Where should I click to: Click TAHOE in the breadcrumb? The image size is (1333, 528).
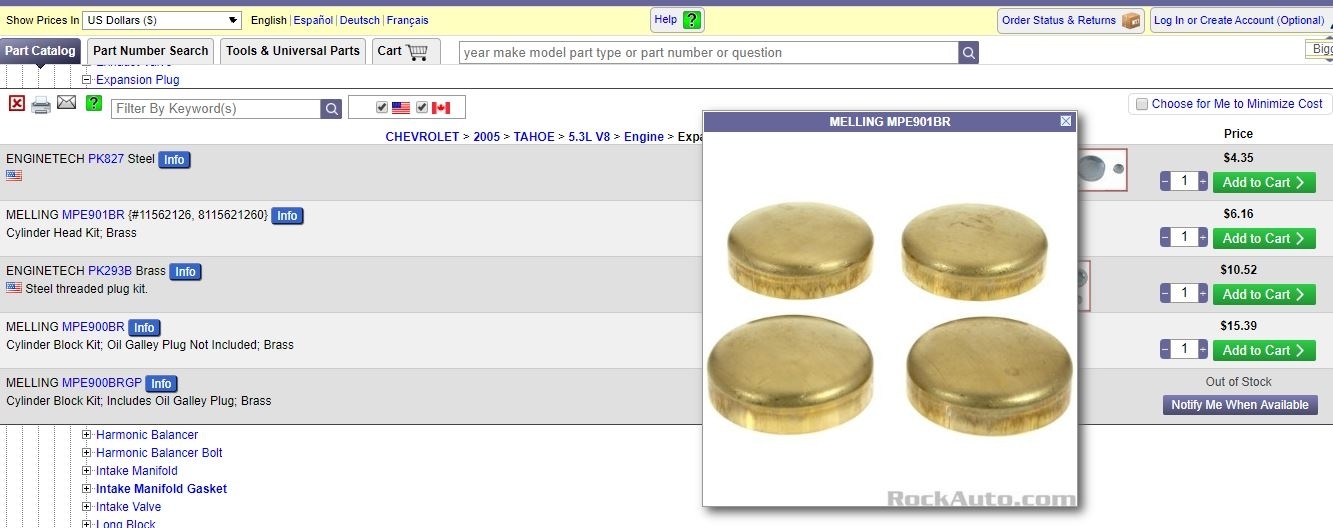pos(534,137)
